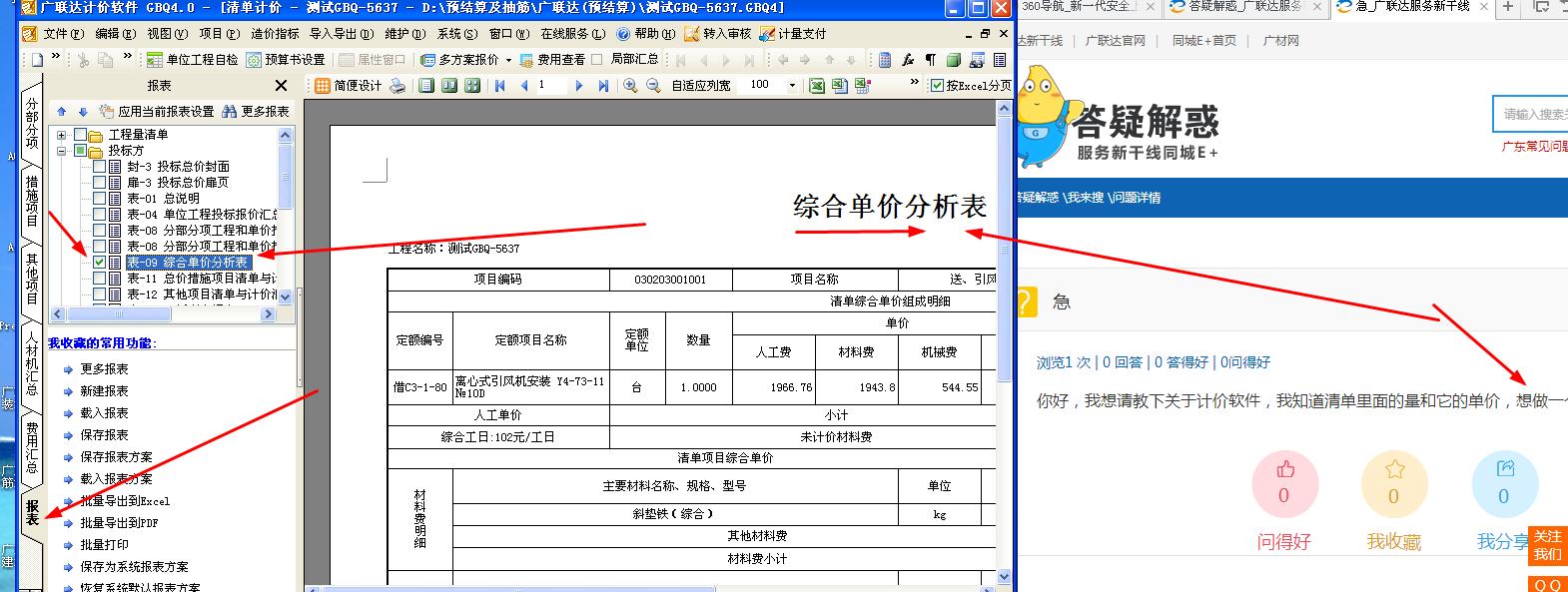The width and height of the screenshot is (1568, 592).
Task: Switch to single page view icon
Action: tap(426, 86)
